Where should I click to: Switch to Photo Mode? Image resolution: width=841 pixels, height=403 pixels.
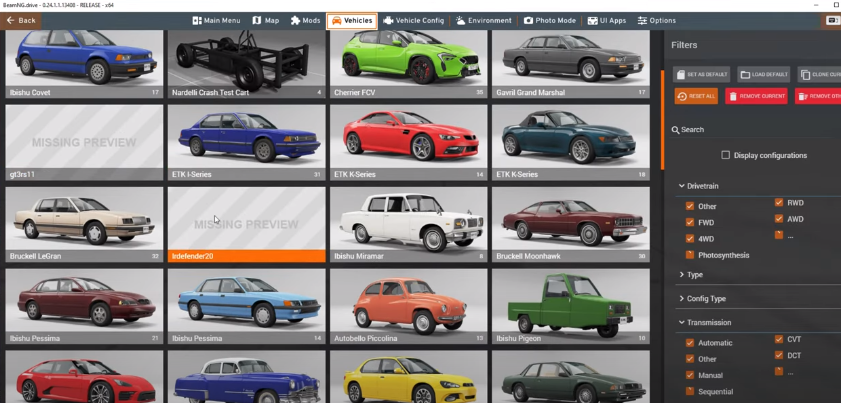[x=550, y=20]
